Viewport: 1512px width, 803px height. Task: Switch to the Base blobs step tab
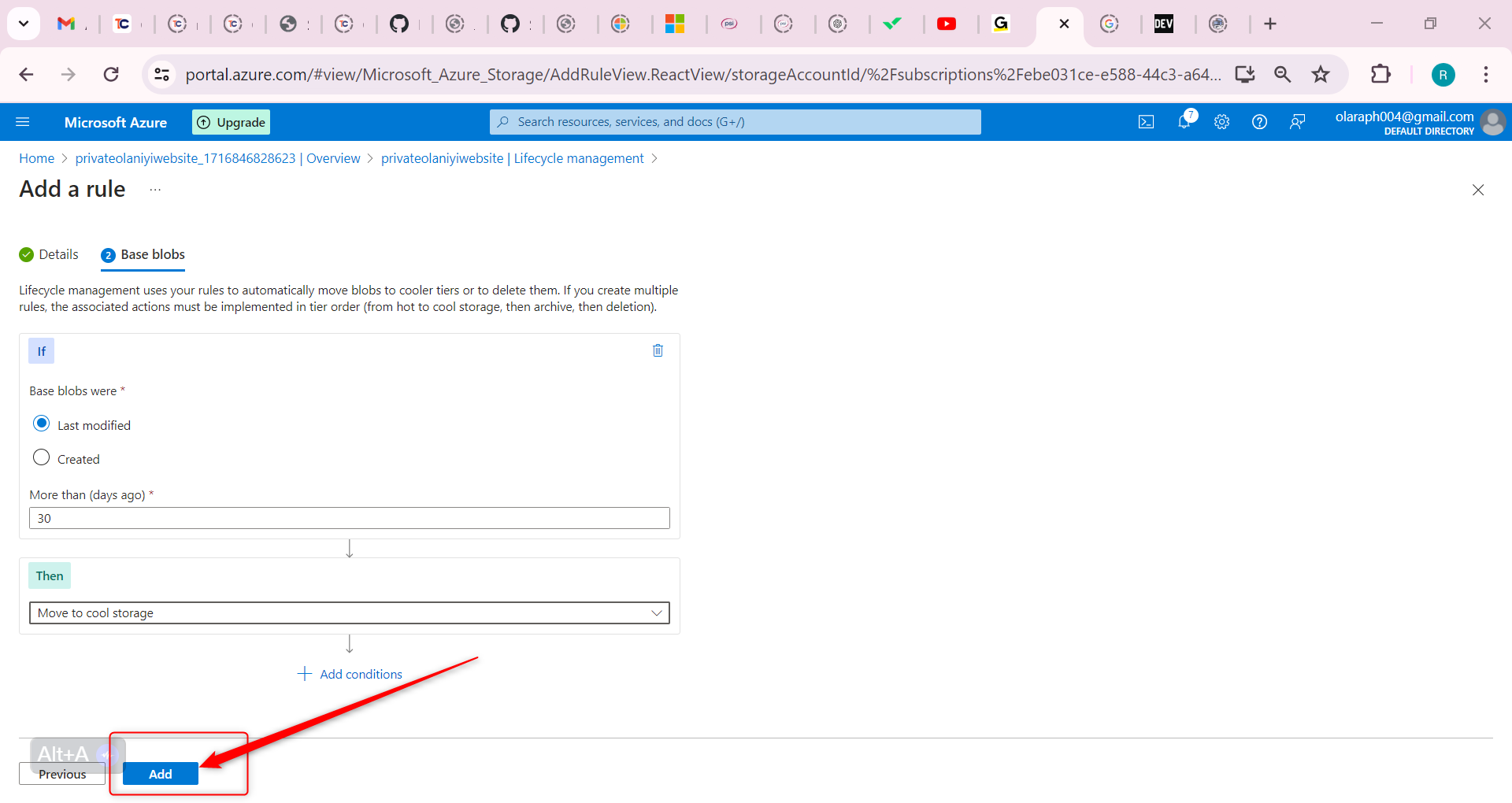[x=143, y=254]
